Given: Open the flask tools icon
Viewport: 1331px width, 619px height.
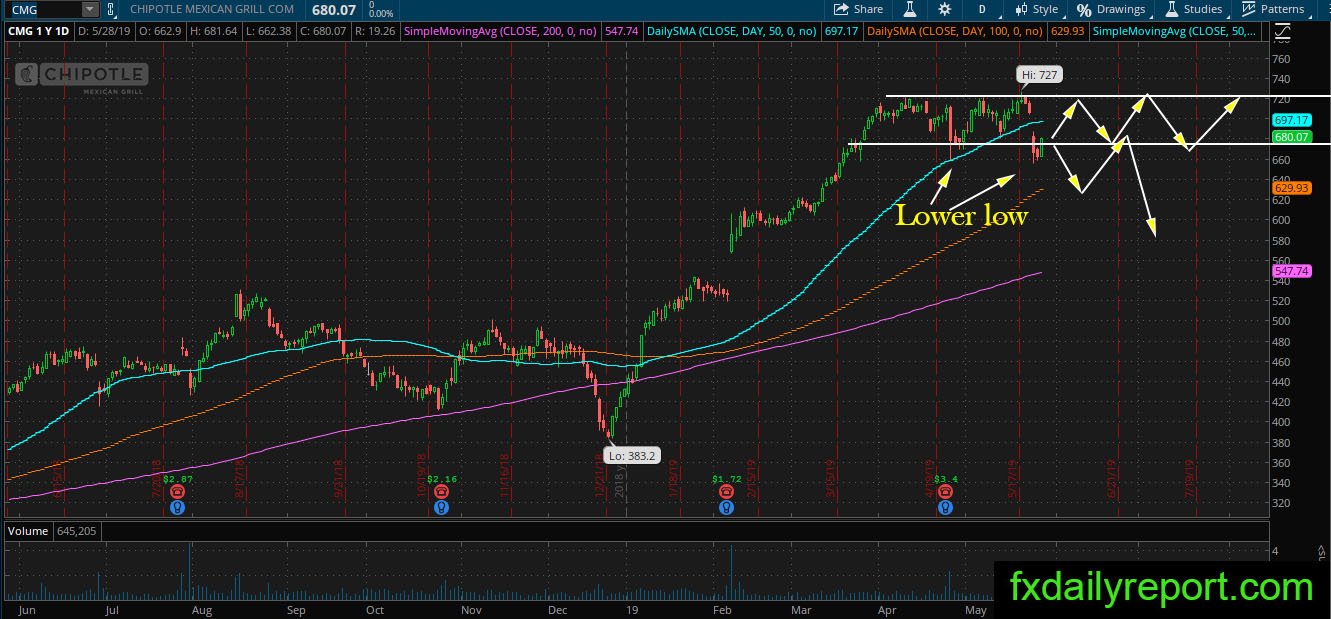Looking at the screenshot, I should click(911, 9).
